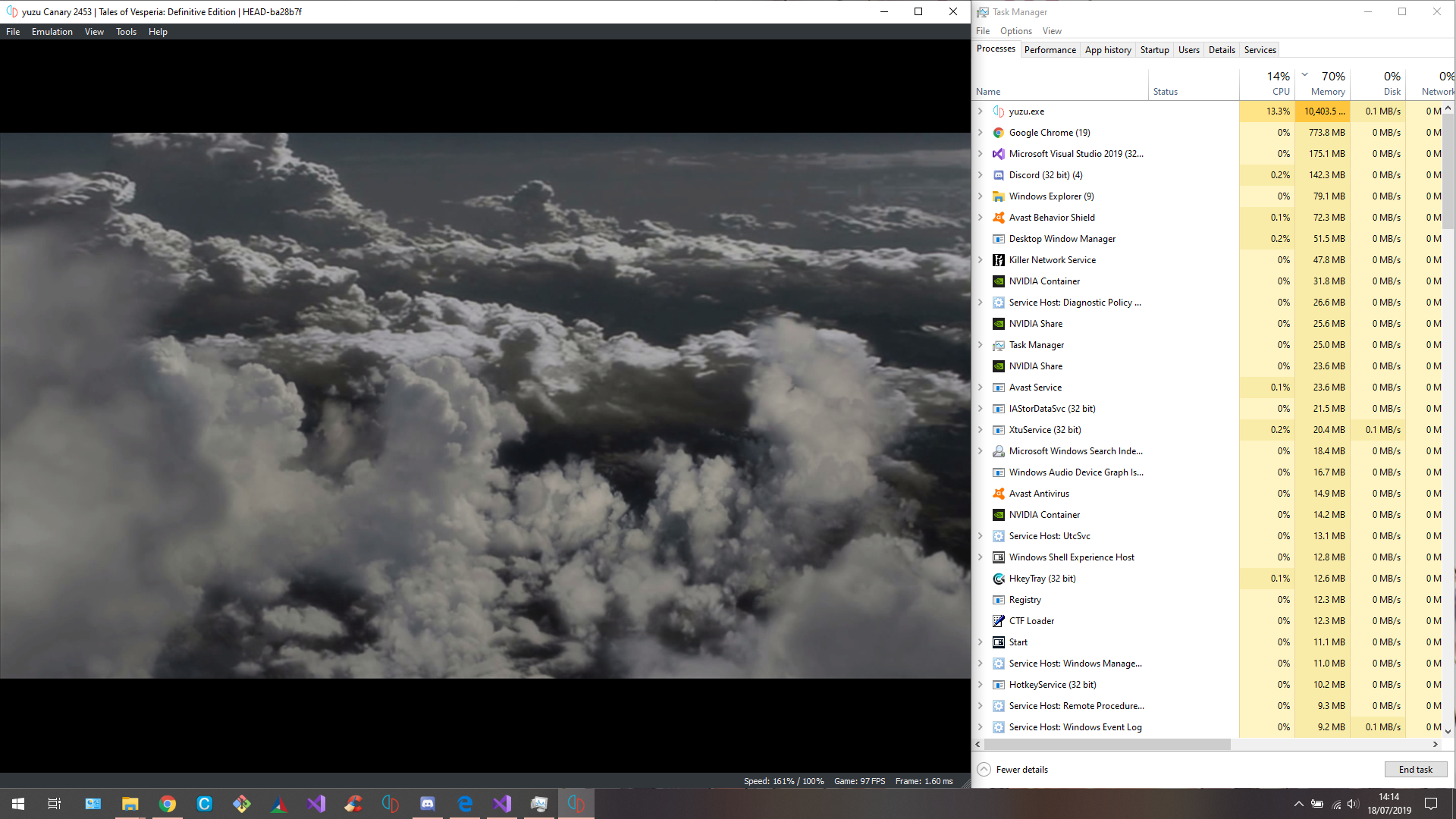
Task: Open File Explorer from the taskbar
Action: [130, 804]
